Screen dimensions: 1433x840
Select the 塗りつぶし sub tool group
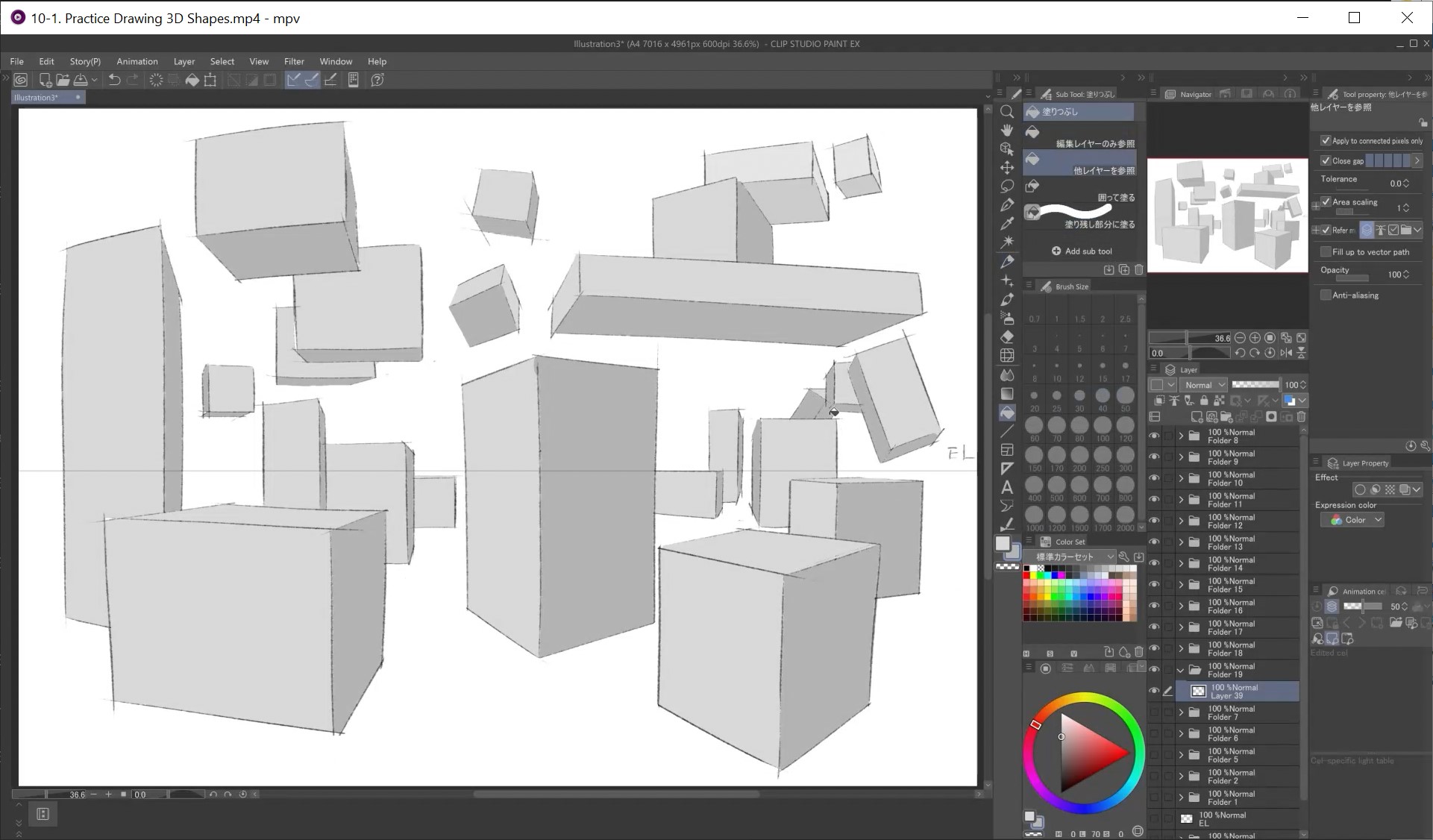pos(1079,112)
